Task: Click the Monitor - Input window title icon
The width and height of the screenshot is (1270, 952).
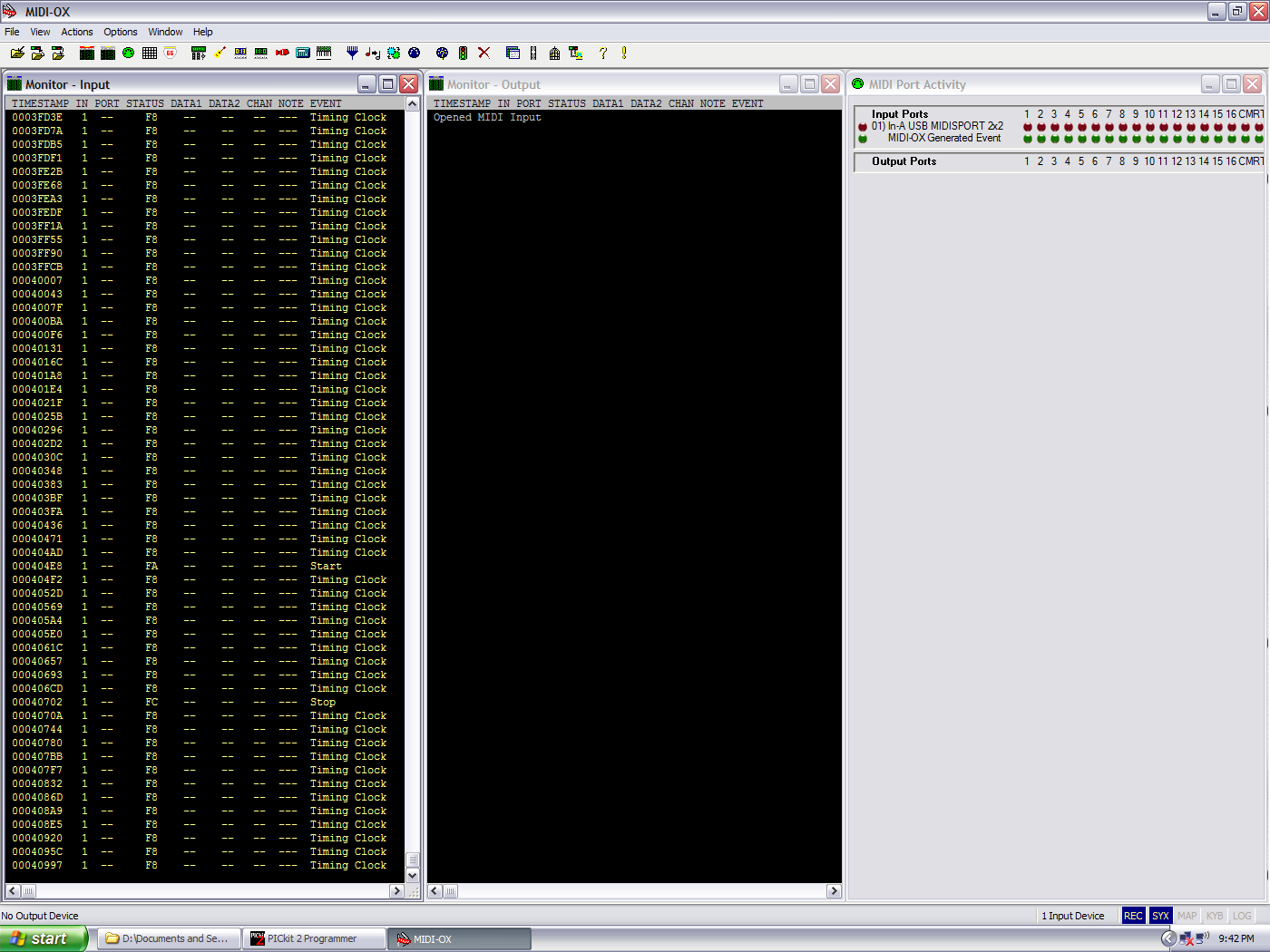Action: [x=15, y=84]
